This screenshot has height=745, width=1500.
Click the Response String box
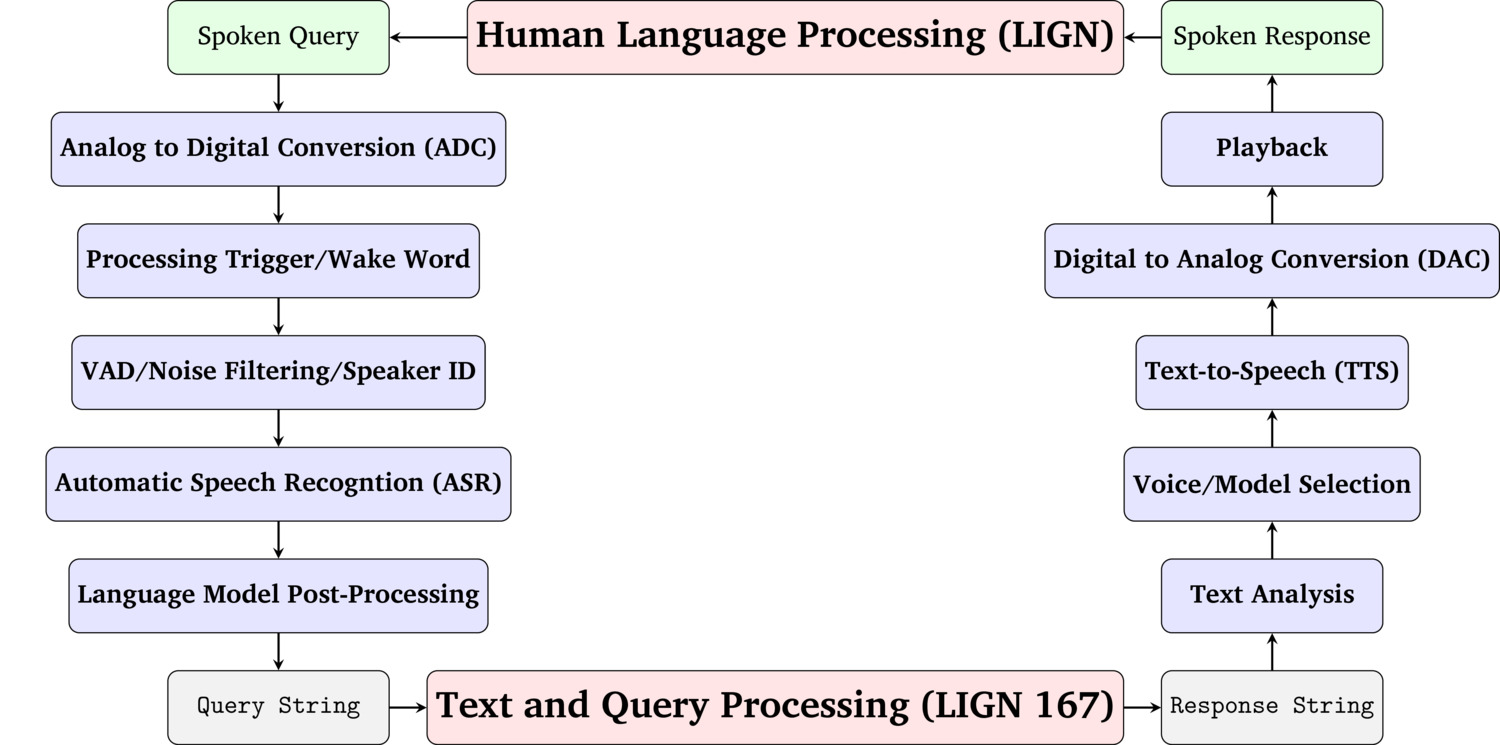point(1271,707)
